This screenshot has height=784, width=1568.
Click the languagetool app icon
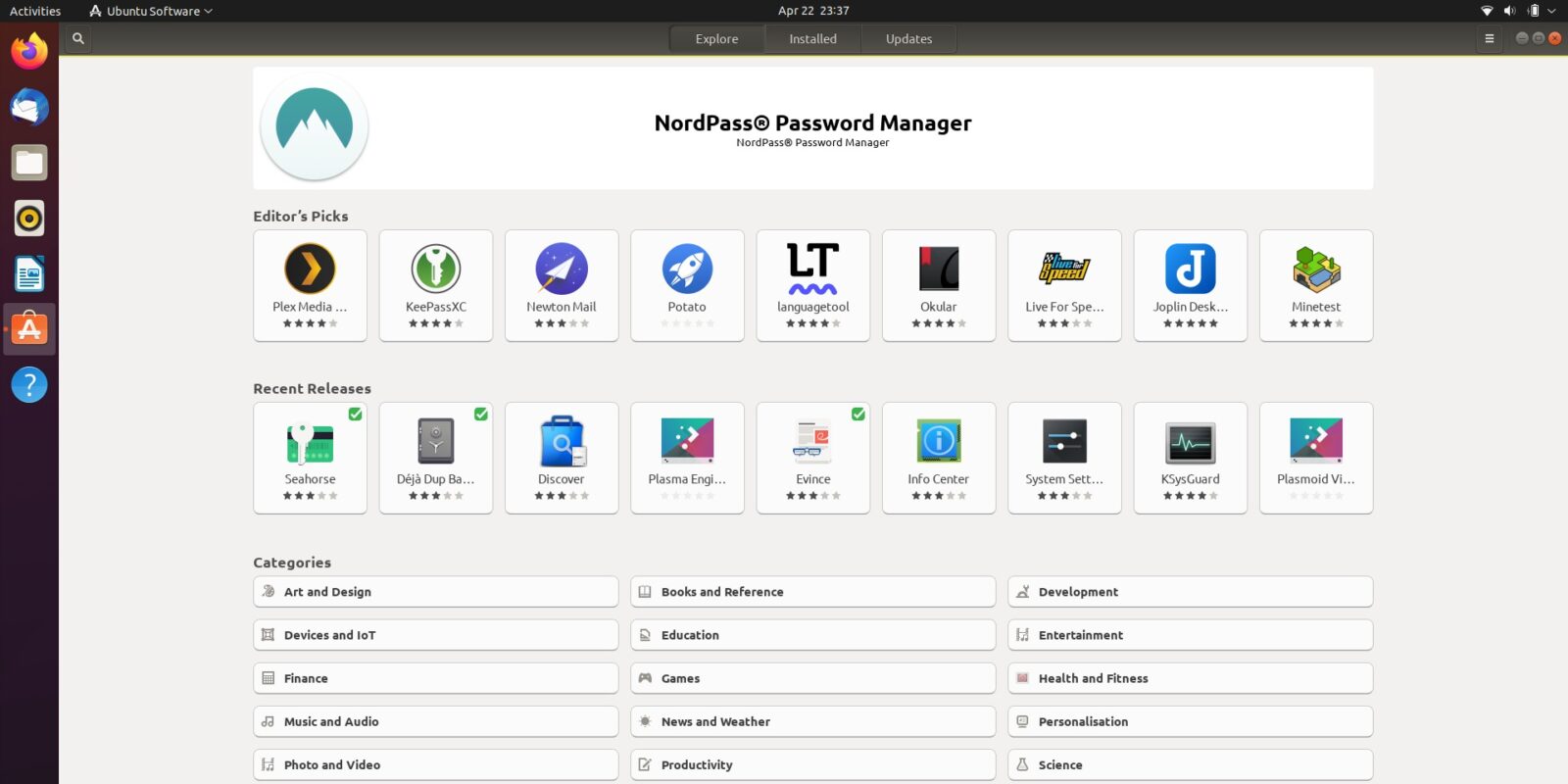(x=812, y=269)
